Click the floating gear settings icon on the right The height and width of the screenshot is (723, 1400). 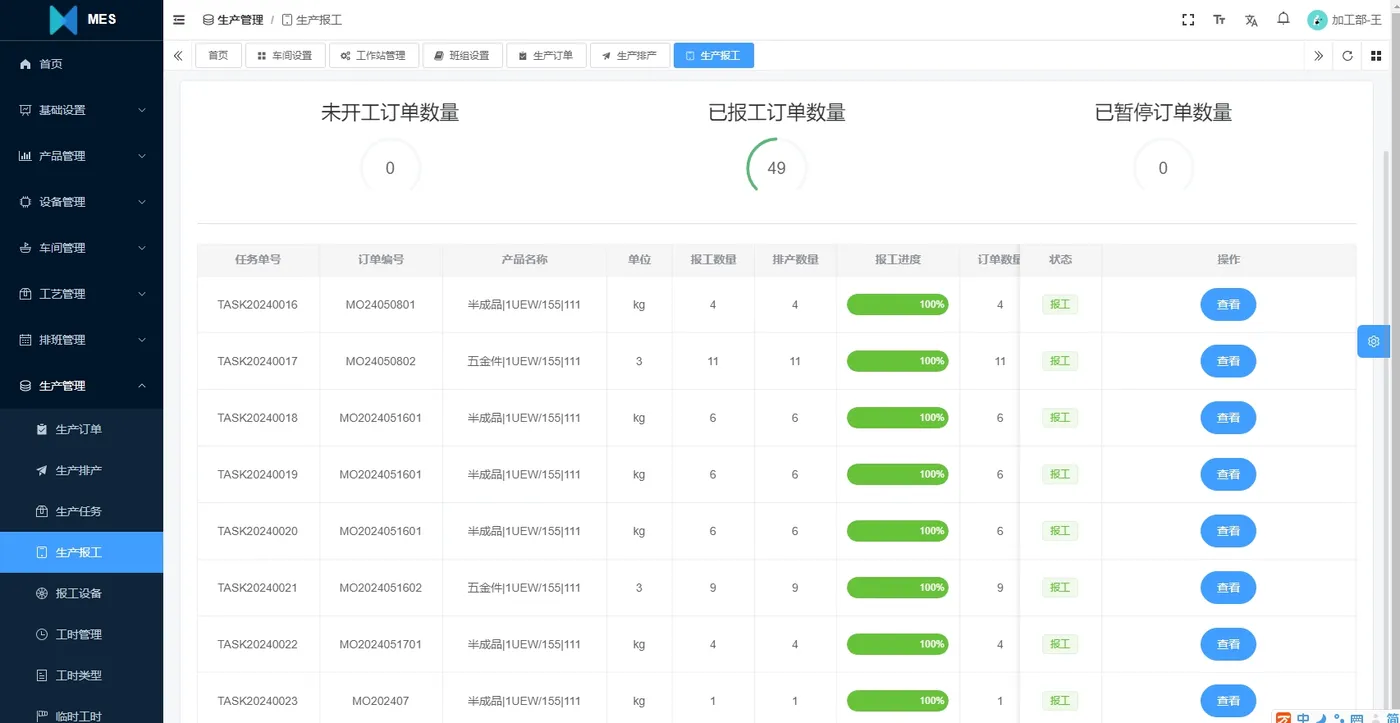(x=1373, y=341)
